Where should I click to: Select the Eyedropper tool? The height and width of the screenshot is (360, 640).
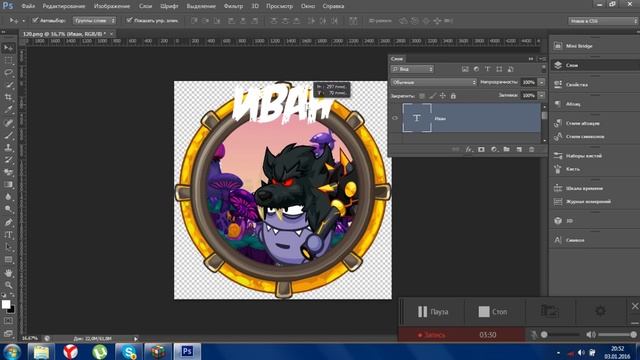click(x=8, y=109)
